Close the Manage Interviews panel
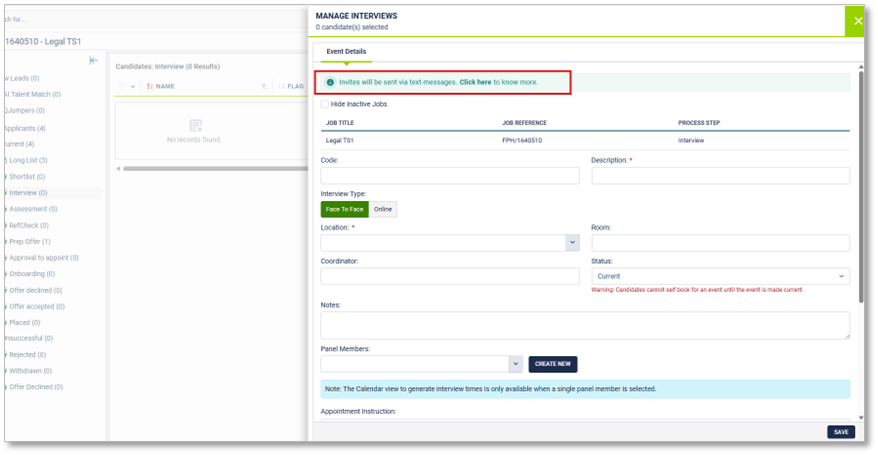Image resolution: width=878 pixels, height=455 pixels. click(x=856, y=21)
